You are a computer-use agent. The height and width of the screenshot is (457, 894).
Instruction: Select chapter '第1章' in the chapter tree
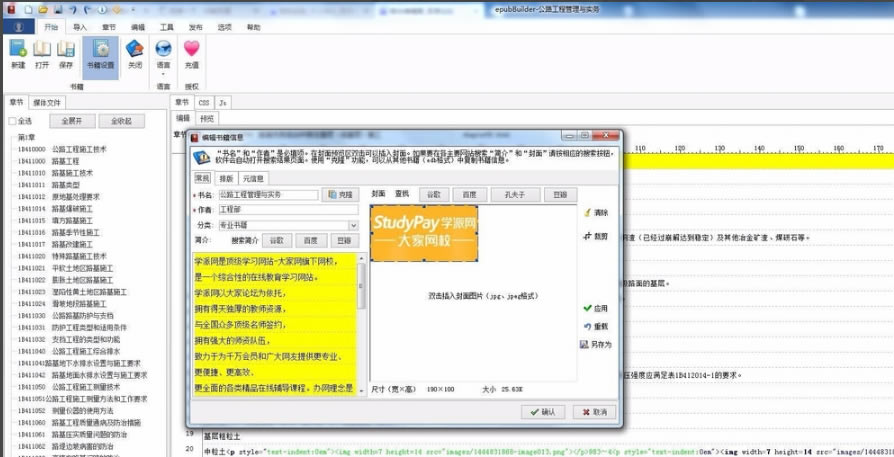pos(27,137)
